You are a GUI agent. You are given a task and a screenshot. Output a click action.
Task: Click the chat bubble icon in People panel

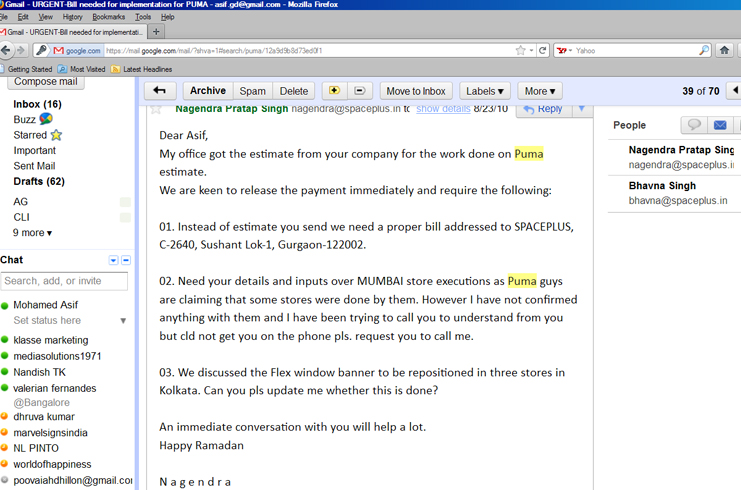pyautogui.click(x=693, y=125)
